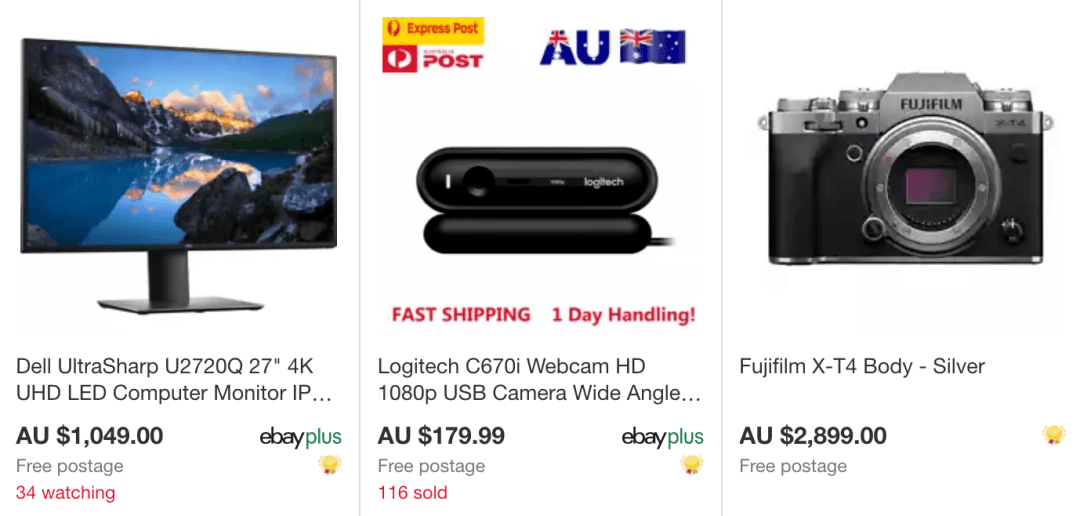The height and width of the screenshot is (516, 1080).
Task: Click the top rated seller badge on Dell listing
Action: 330,466
